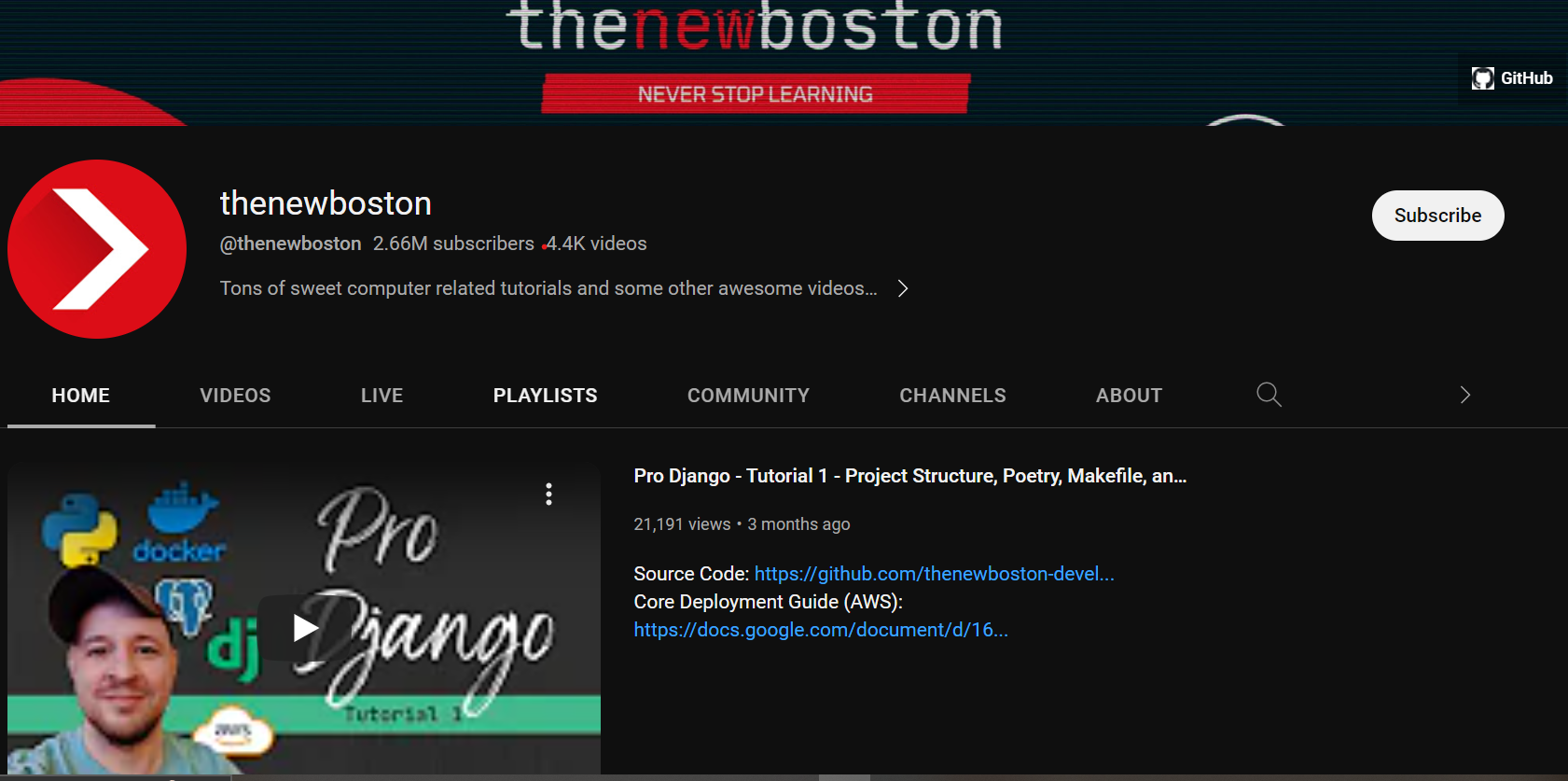Show the ABOUT tab
The height and width of the screenshot is (781, 1568).
tap(1129, 396)
